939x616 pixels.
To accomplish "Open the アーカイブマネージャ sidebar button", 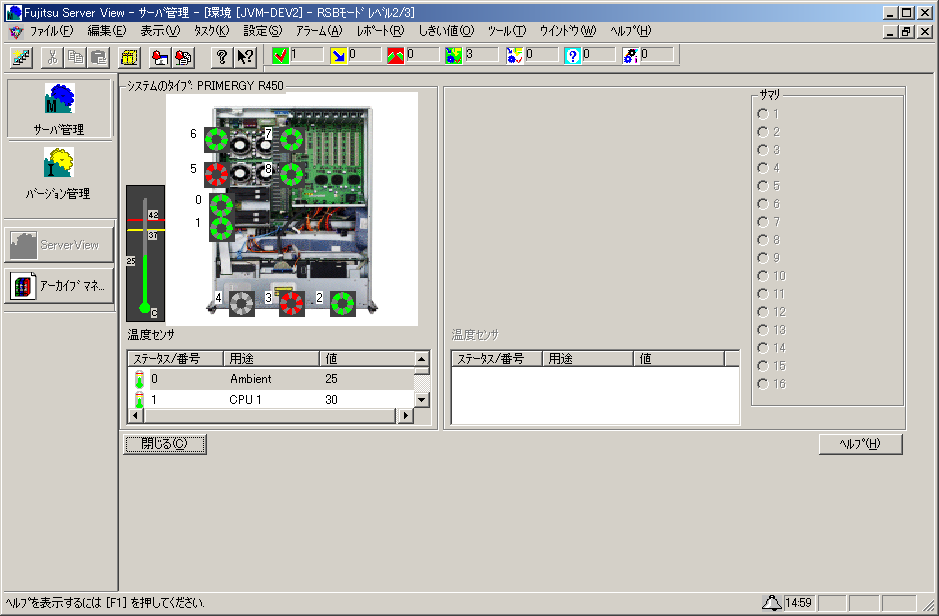I will 59,286.
